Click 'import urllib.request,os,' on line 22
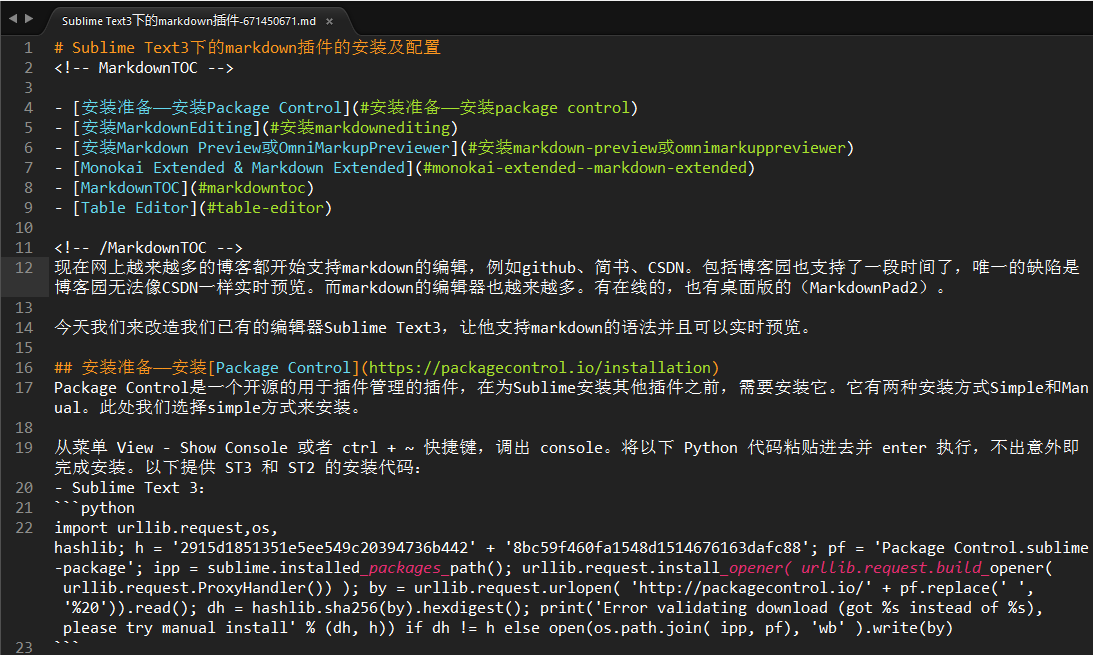The width and height of the screenshot is (1093, 655). click(166, 527)
